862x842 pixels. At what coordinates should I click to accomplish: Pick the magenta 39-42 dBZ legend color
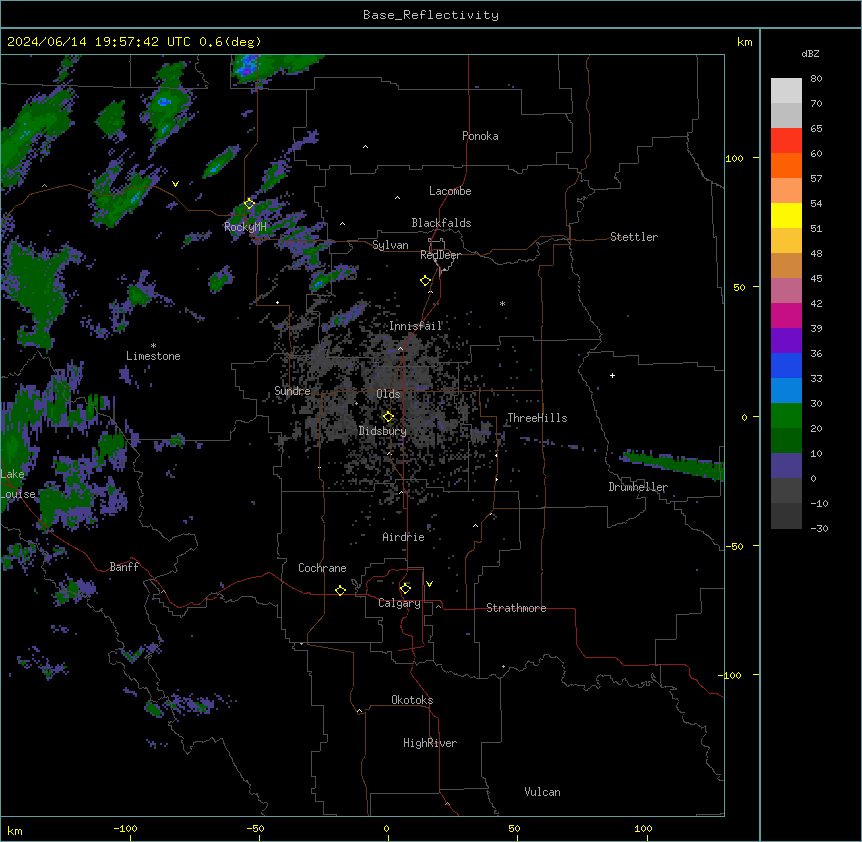tap(786, 315)
